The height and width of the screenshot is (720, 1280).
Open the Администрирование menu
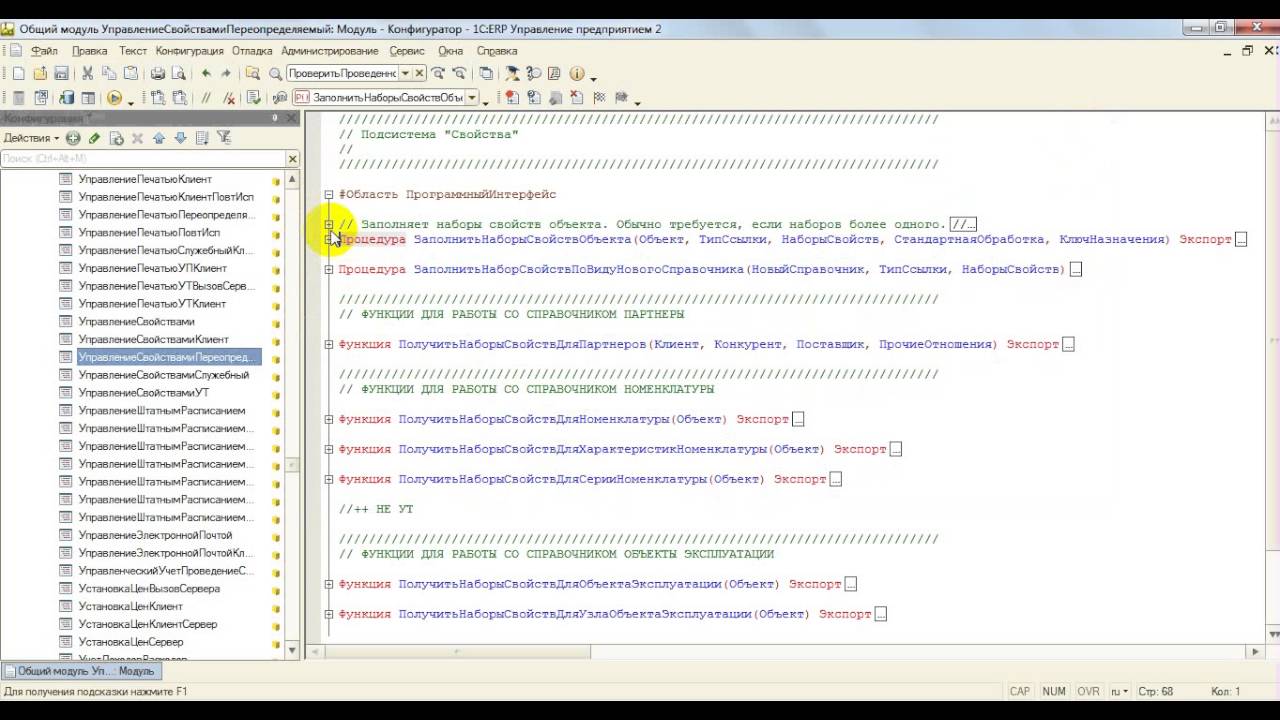click(x=330, y=51)
